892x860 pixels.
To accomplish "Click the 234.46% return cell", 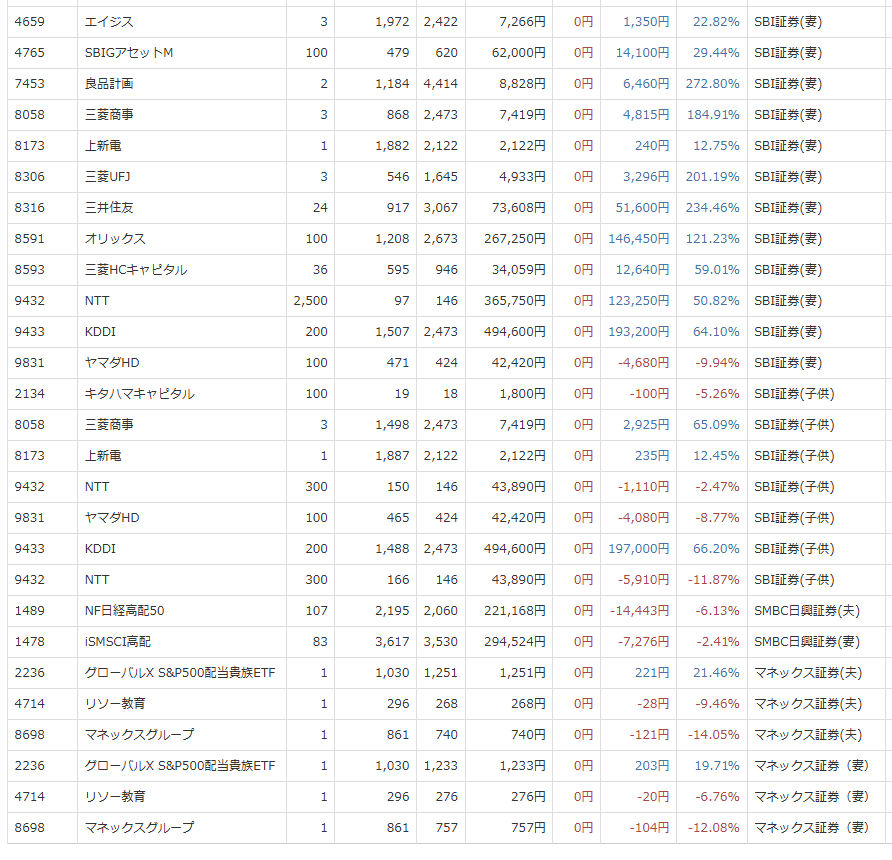I will point(712,208).
